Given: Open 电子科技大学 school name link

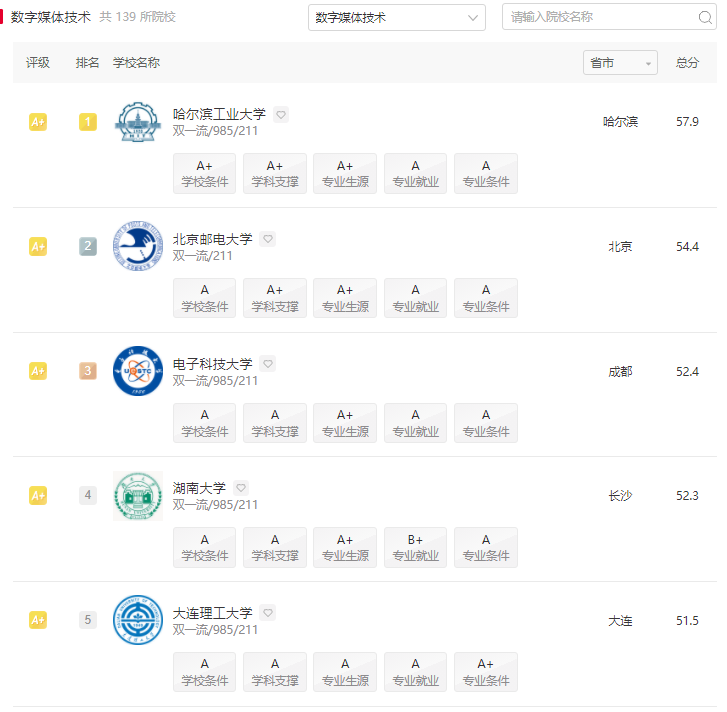Looking at the screenshot, I should click(212, 363).
